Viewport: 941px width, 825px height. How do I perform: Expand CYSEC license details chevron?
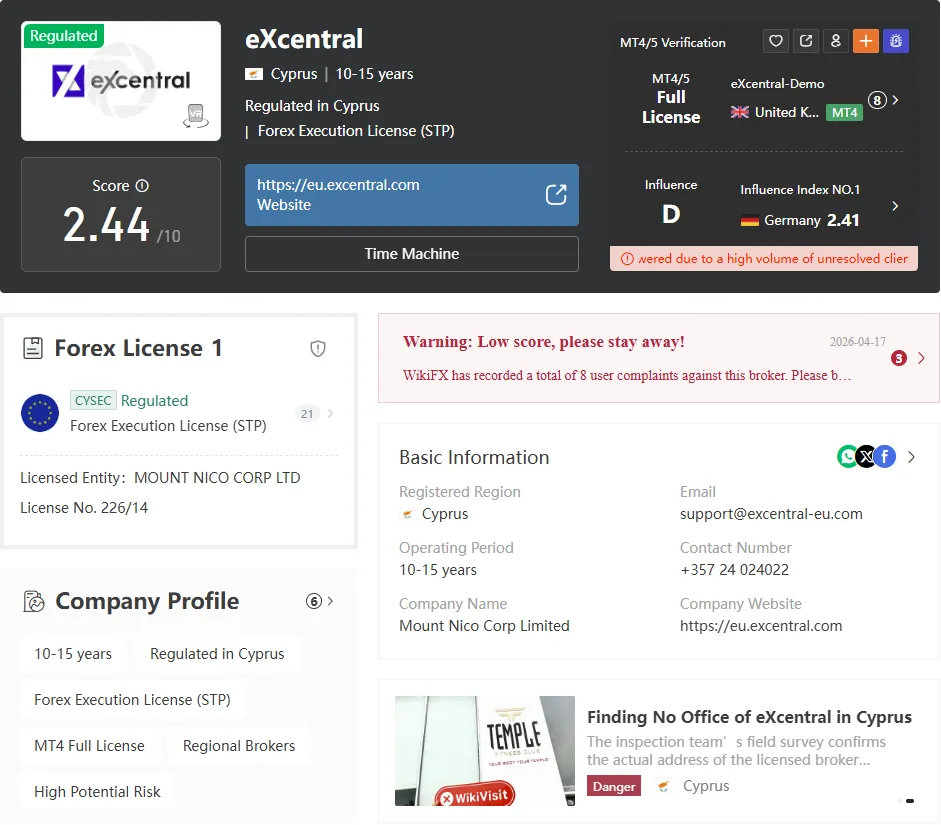tap(330, 413)
